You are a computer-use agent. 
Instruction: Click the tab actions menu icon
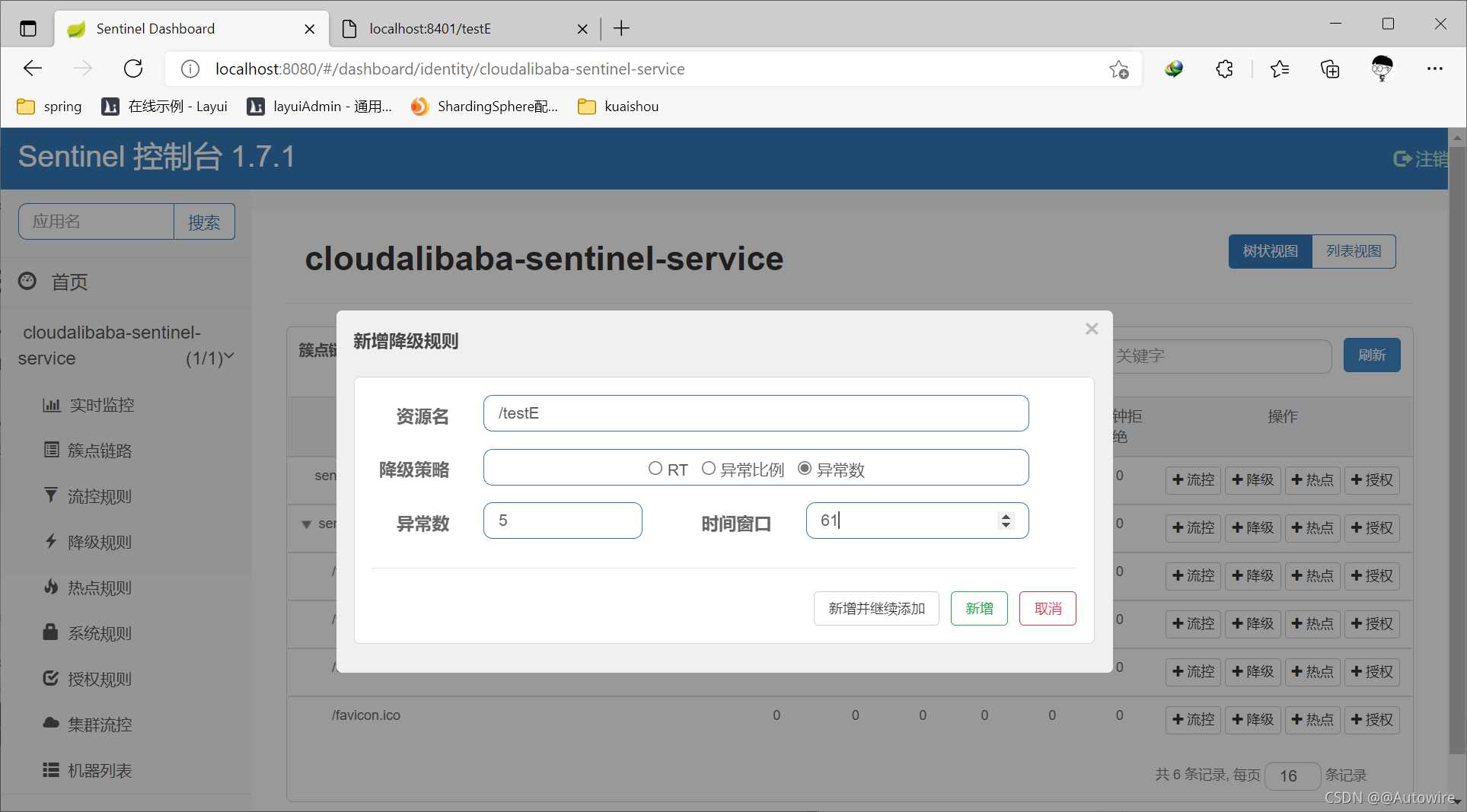28,29
